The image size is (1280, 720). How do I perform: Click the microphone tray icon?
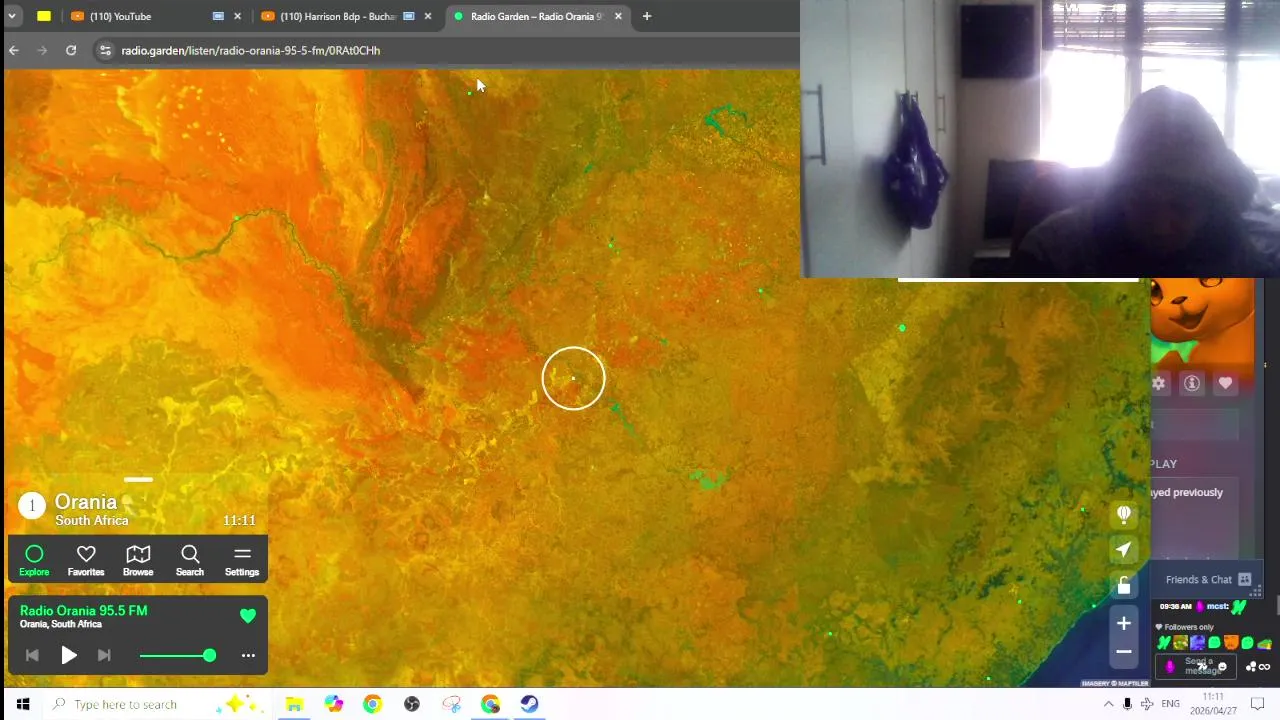1128,704
